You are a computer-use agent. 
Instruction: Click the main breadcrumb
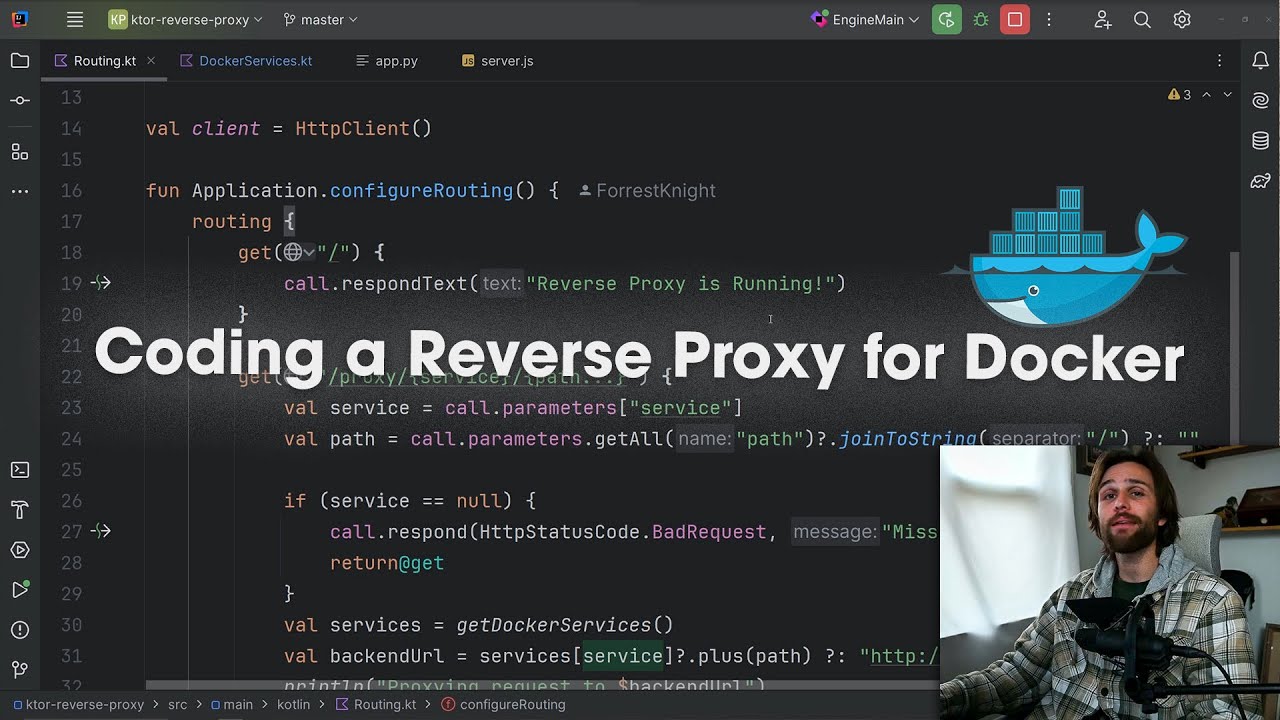pos(232,705)
